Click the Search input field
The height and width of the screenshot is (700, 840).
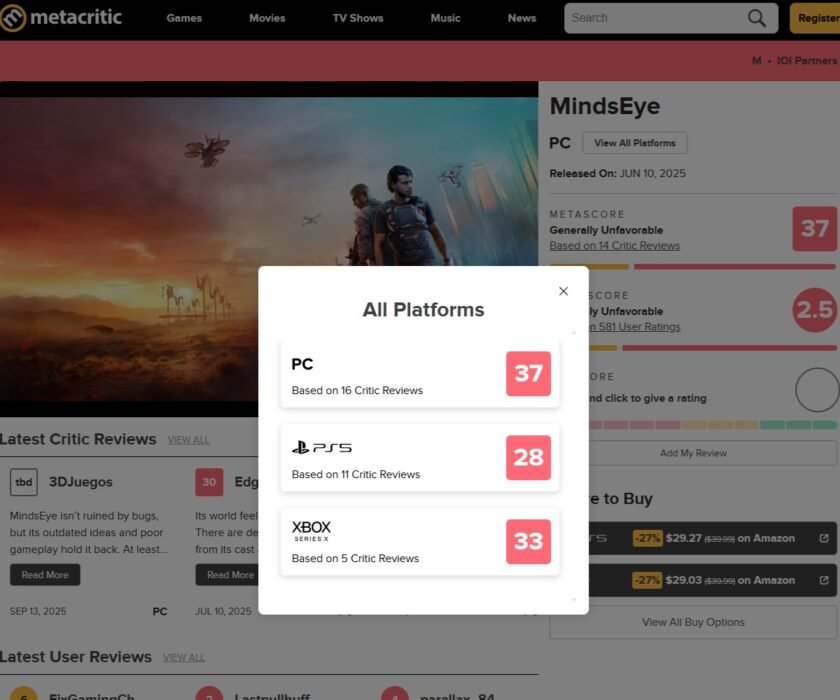pos(655,18)
